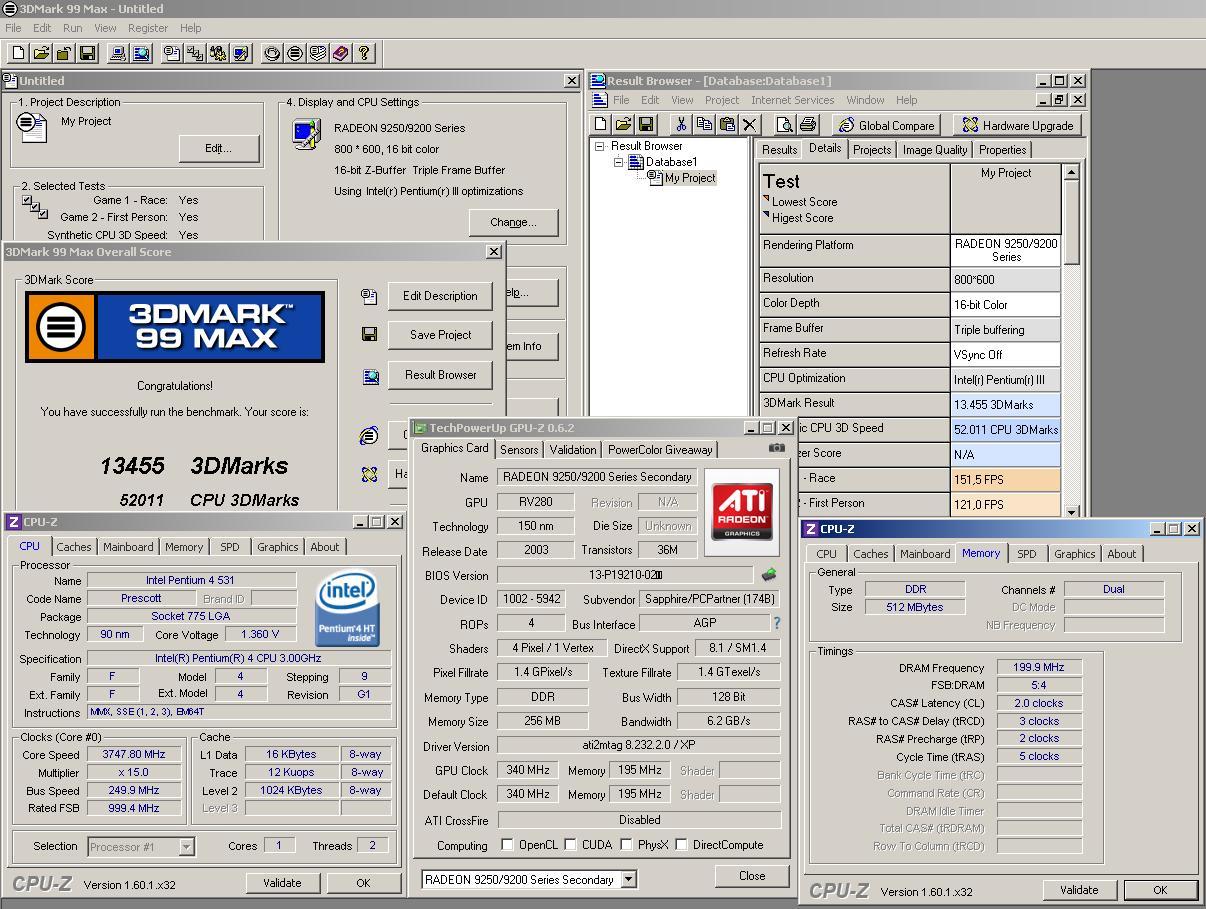Click the DRAM Frequency 199.9 MHz value
The image size is (1206, 909).
tap(1039, 668)
